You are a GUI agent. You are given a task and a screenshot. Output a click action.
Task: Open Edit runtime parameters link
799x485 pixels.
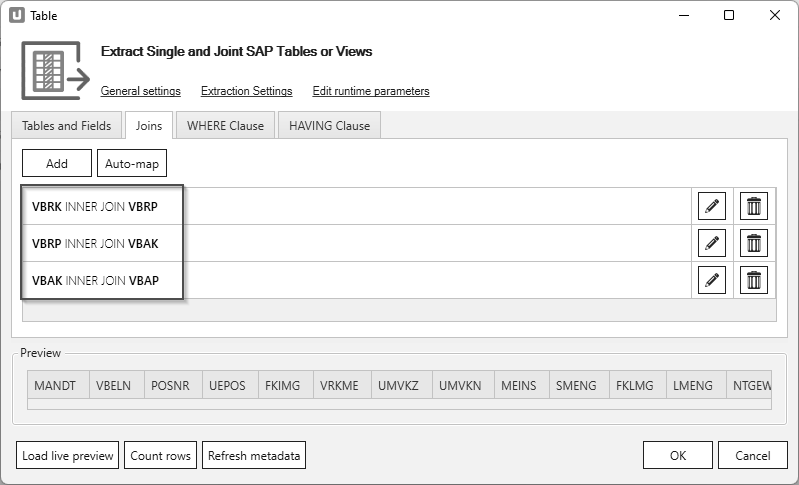pos(371,91)
